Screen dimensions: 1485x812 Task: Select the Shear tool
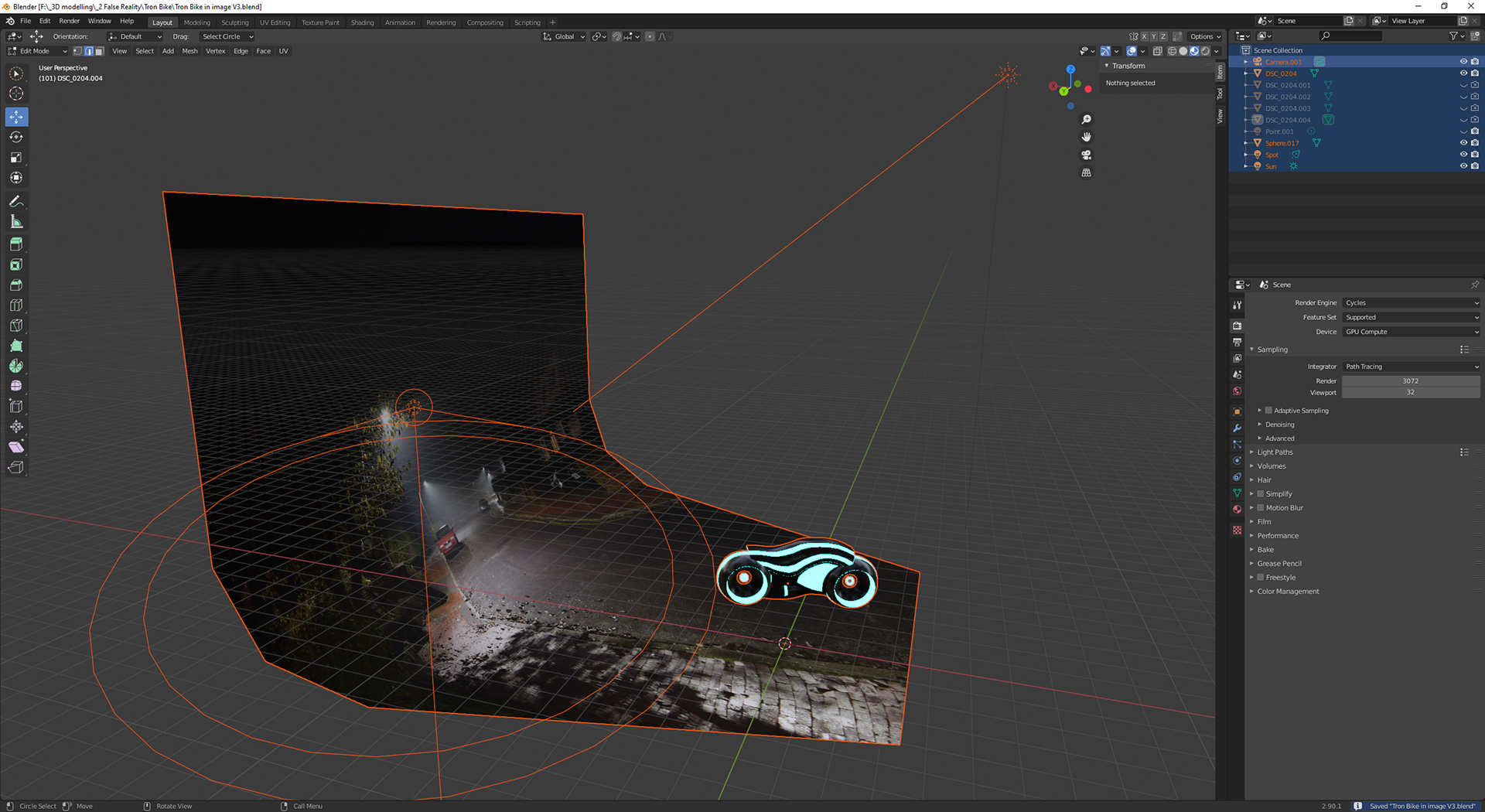pyautogui.click(x=16, y=447)
